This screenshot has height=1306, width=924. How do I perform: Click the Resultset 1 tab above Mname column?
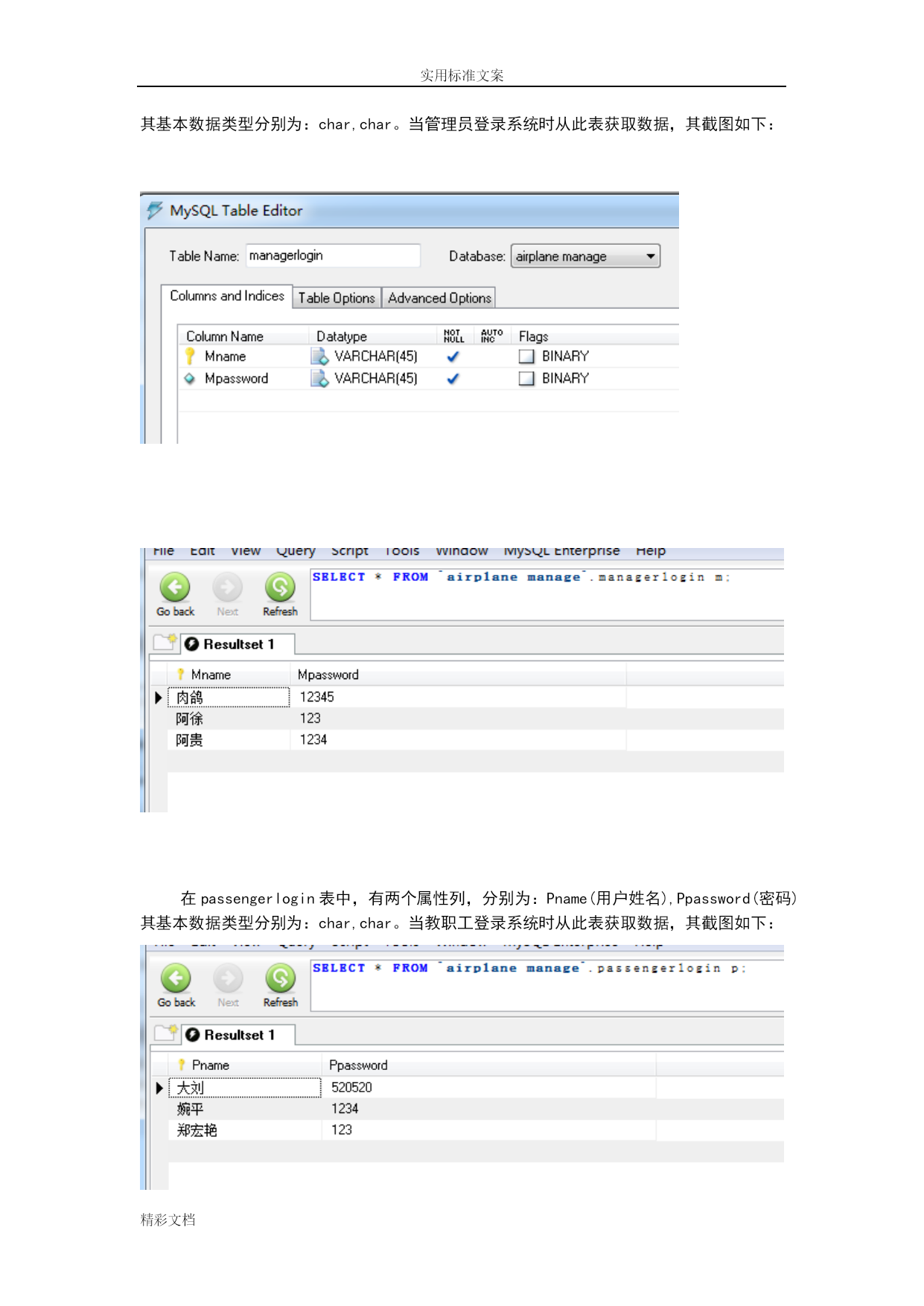[238, 644]
